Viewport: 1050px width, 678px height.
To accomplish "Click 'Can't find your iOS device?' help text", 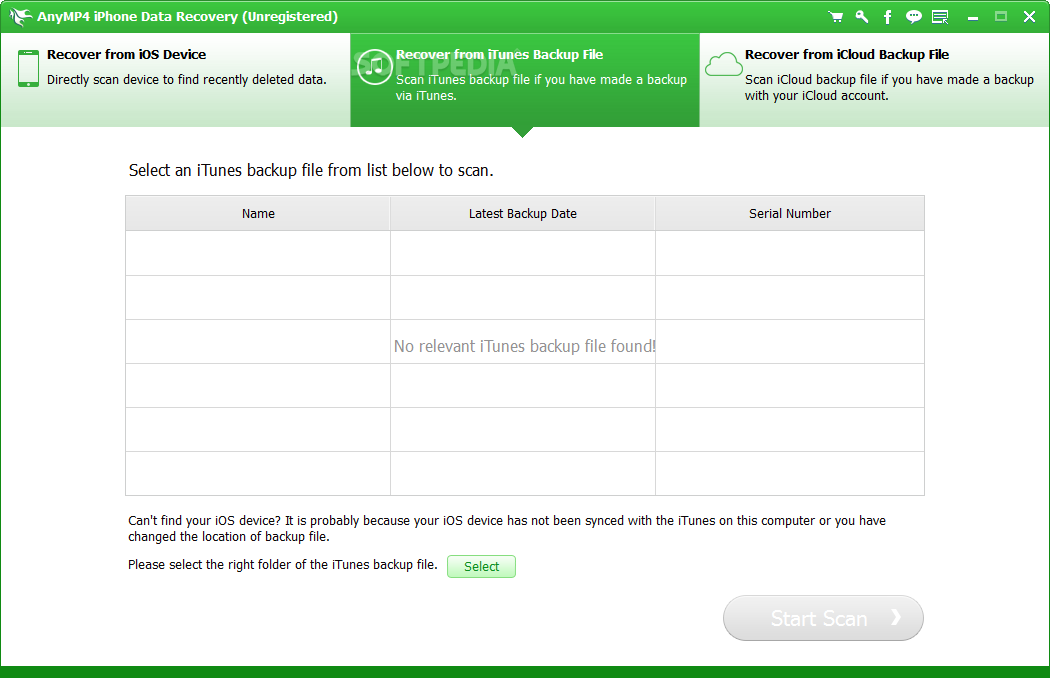I will click(507, 529).
